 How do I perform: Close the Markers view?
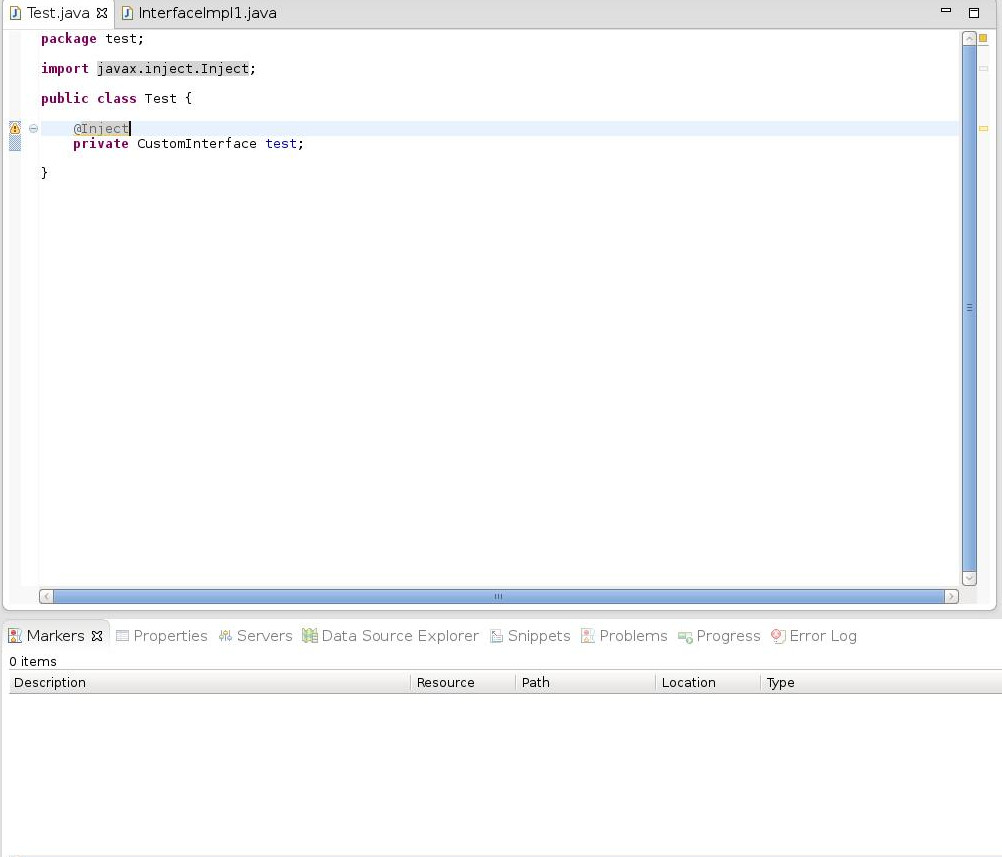pos(97,636)
